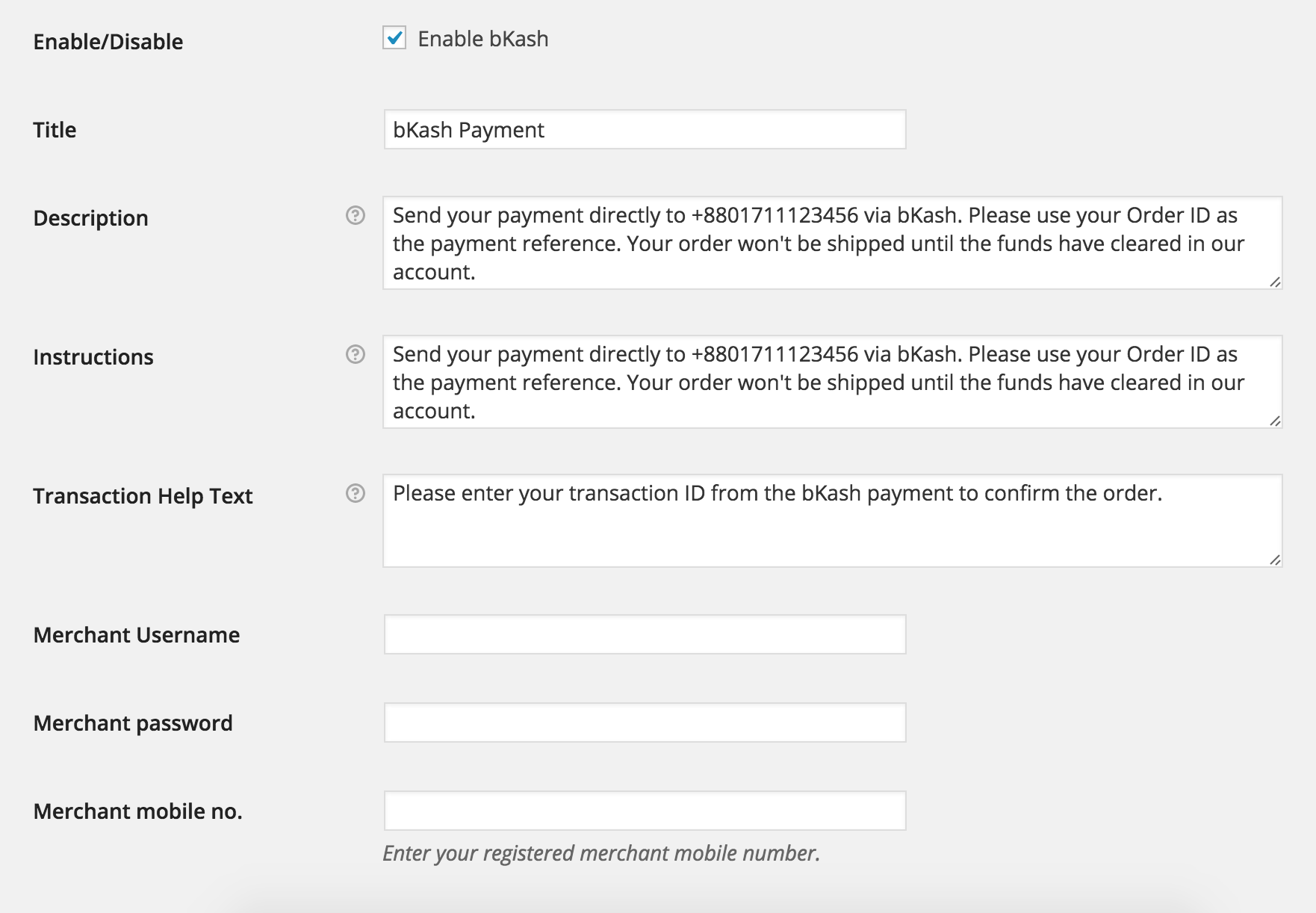Click the Enable bKash label text

[x=482, y=39]
